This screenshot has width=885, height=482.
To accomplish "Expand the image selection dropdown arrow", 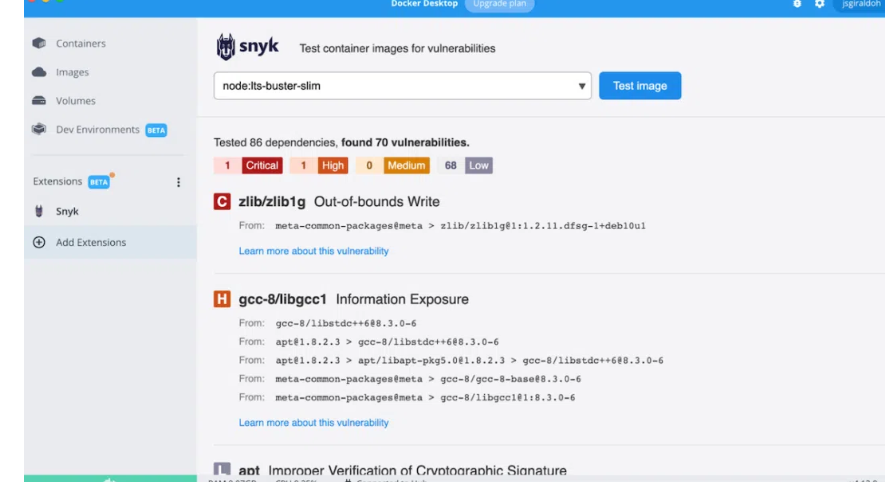I will pos(582,86).
